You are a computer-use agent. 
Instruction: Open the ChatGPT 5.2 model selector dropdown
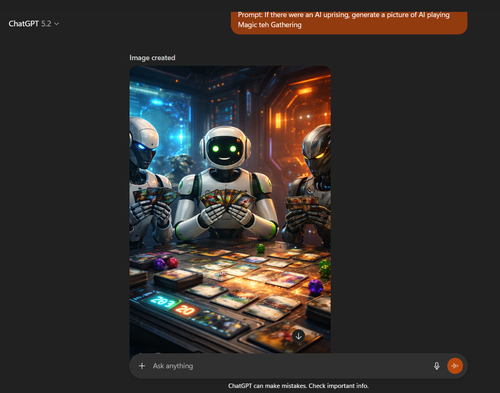point(34,24)
